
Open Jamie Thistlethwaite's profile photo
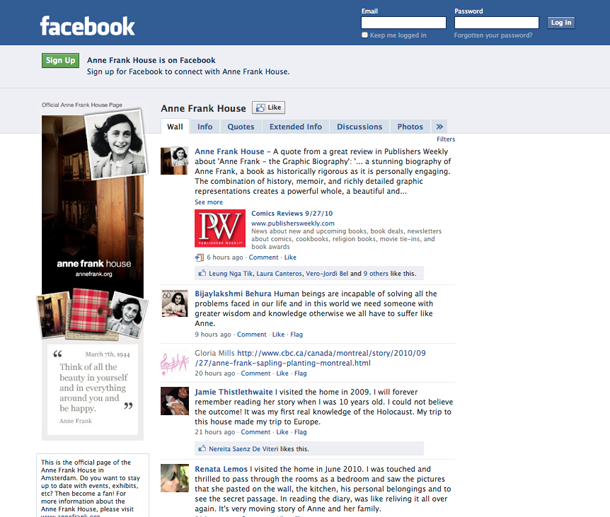[176, 399]
